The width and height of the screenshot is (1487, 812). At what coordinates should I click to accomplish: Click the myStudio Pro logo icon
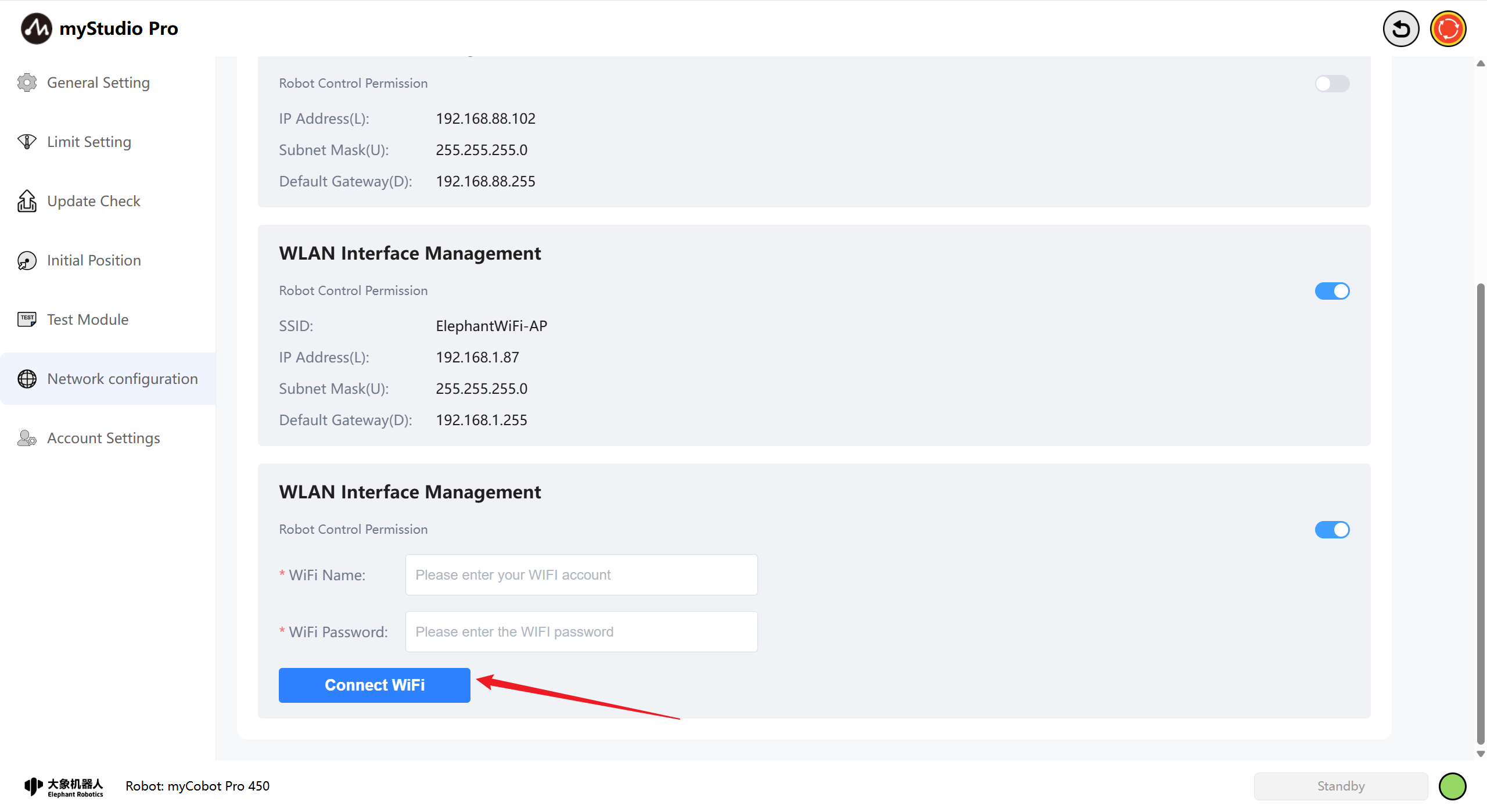pos(36,28)
